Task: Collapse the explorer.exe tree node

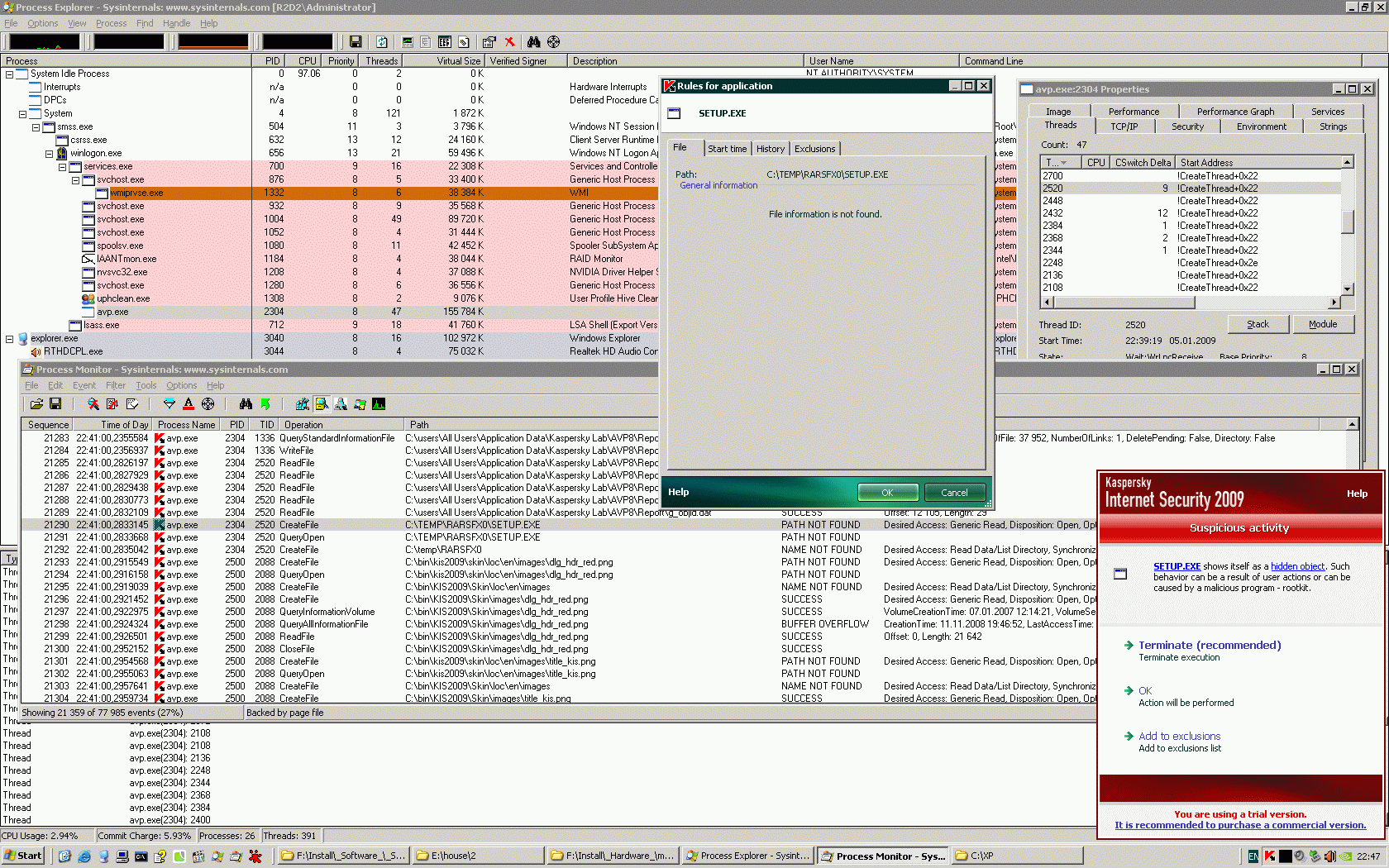Action: 9,339
